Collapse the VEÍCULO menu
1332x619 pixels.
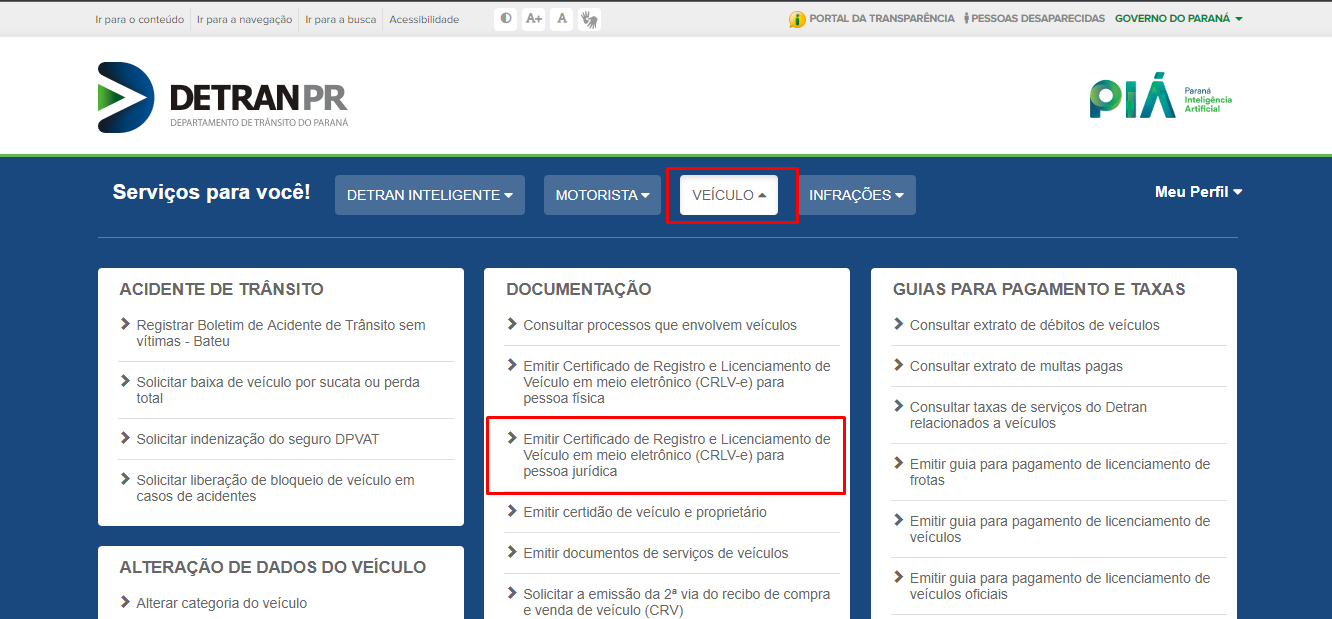click(x=729, y=195)
